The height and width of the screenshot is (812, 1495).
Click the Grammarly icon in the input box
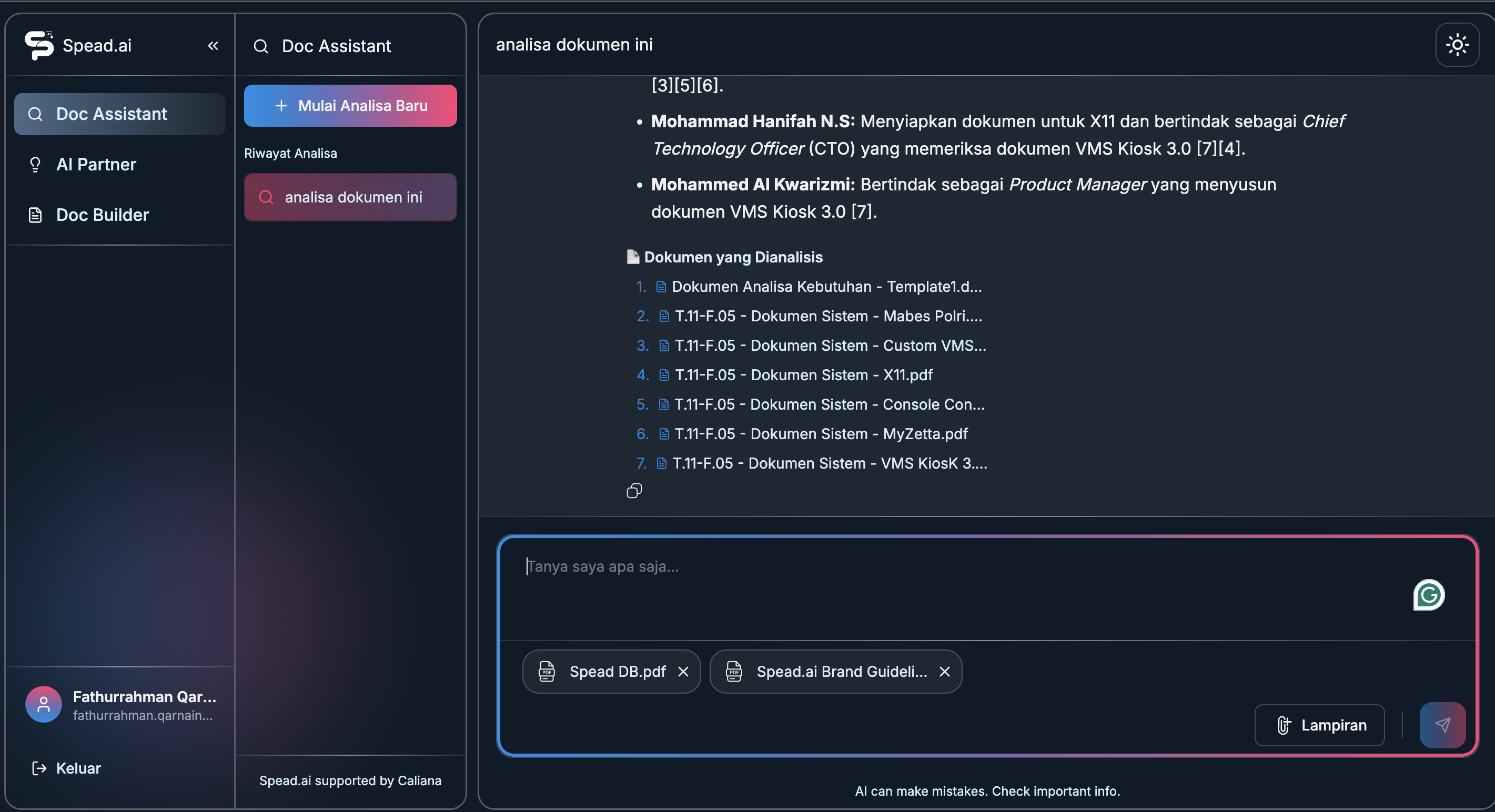point(1429,594)
